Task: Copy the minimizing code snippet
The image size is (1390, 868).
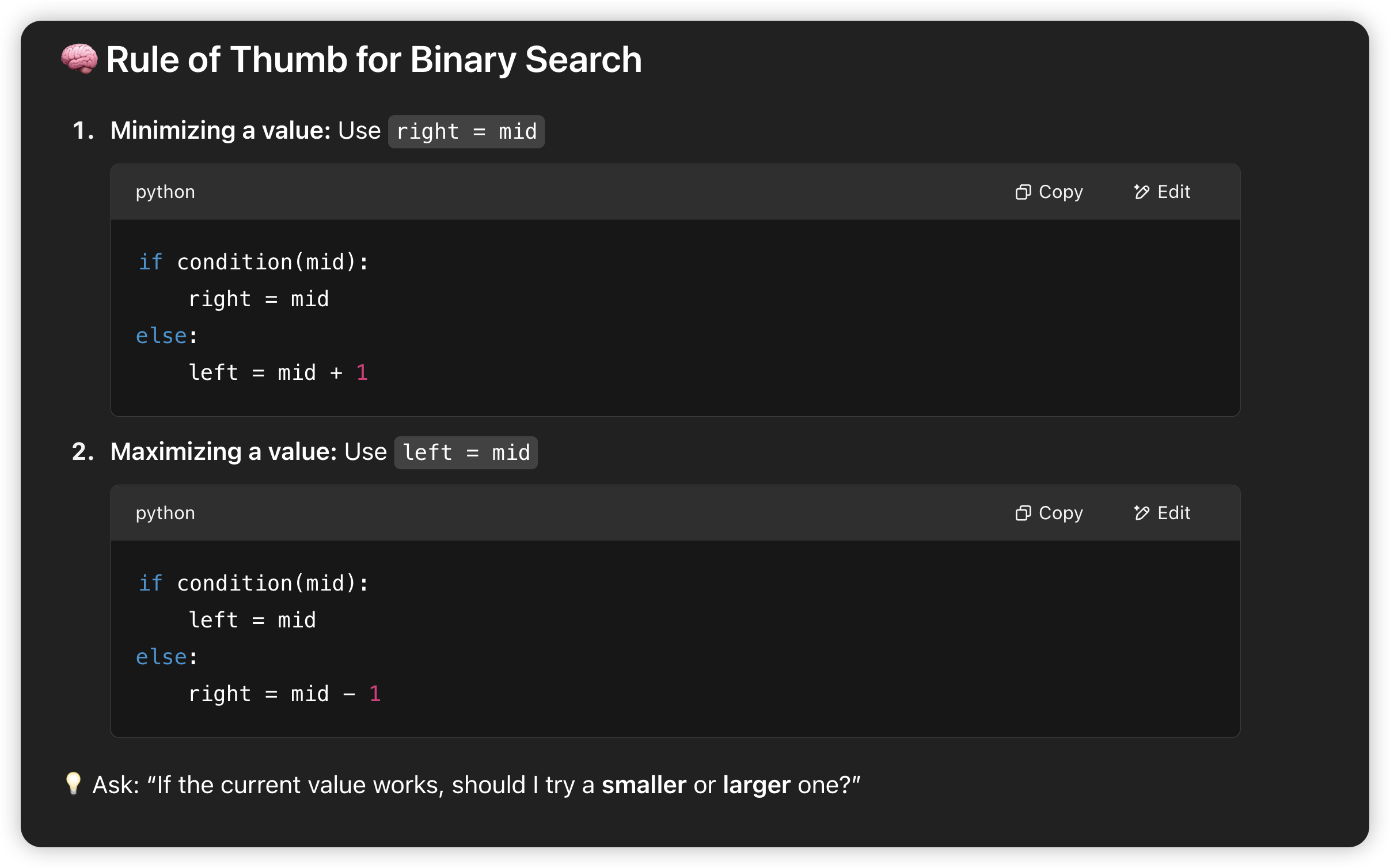Action: (1049, 192)
